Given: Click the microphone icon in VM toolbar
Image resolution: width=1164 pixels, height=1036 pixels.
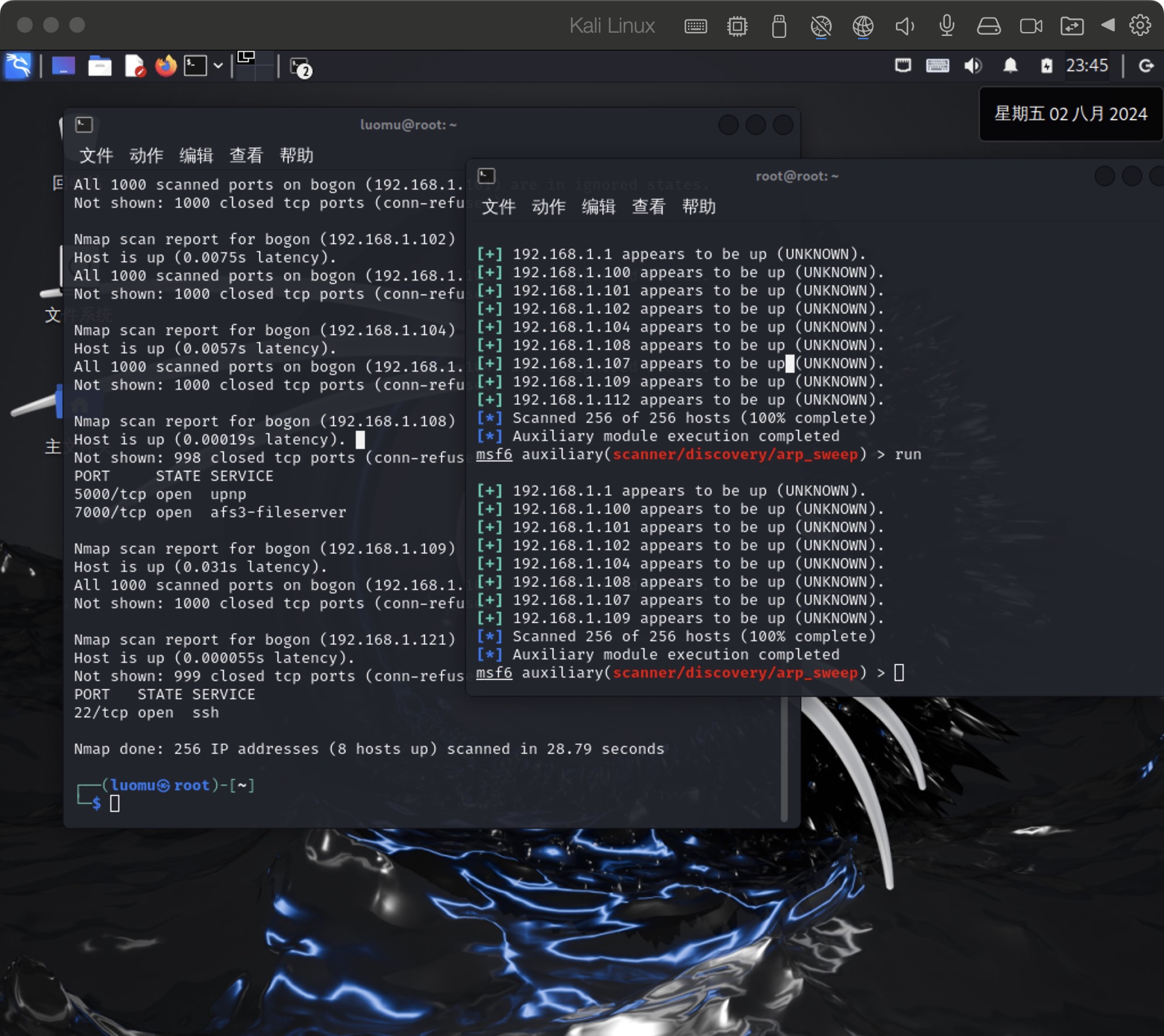Looking at the screenshot, I should point(946,26).
